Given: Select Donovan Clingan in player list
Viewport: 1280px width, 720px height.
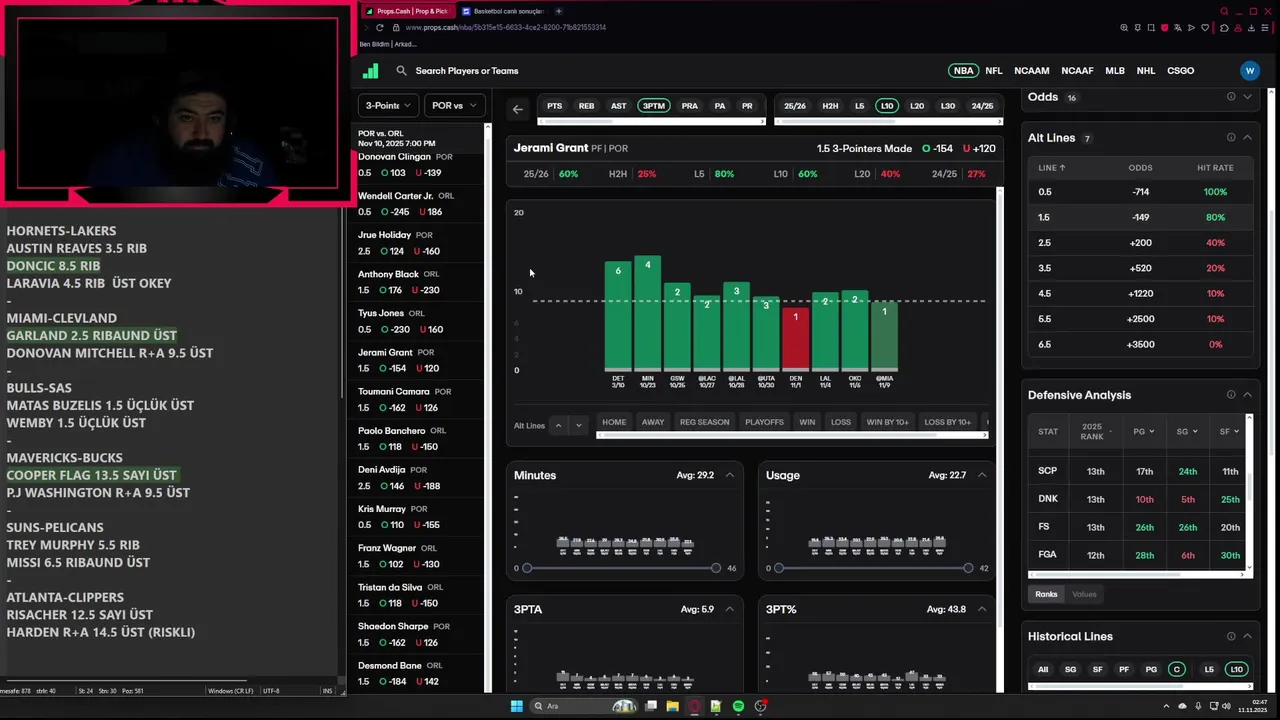Looking at the screenshot, I should click(420, 165).
